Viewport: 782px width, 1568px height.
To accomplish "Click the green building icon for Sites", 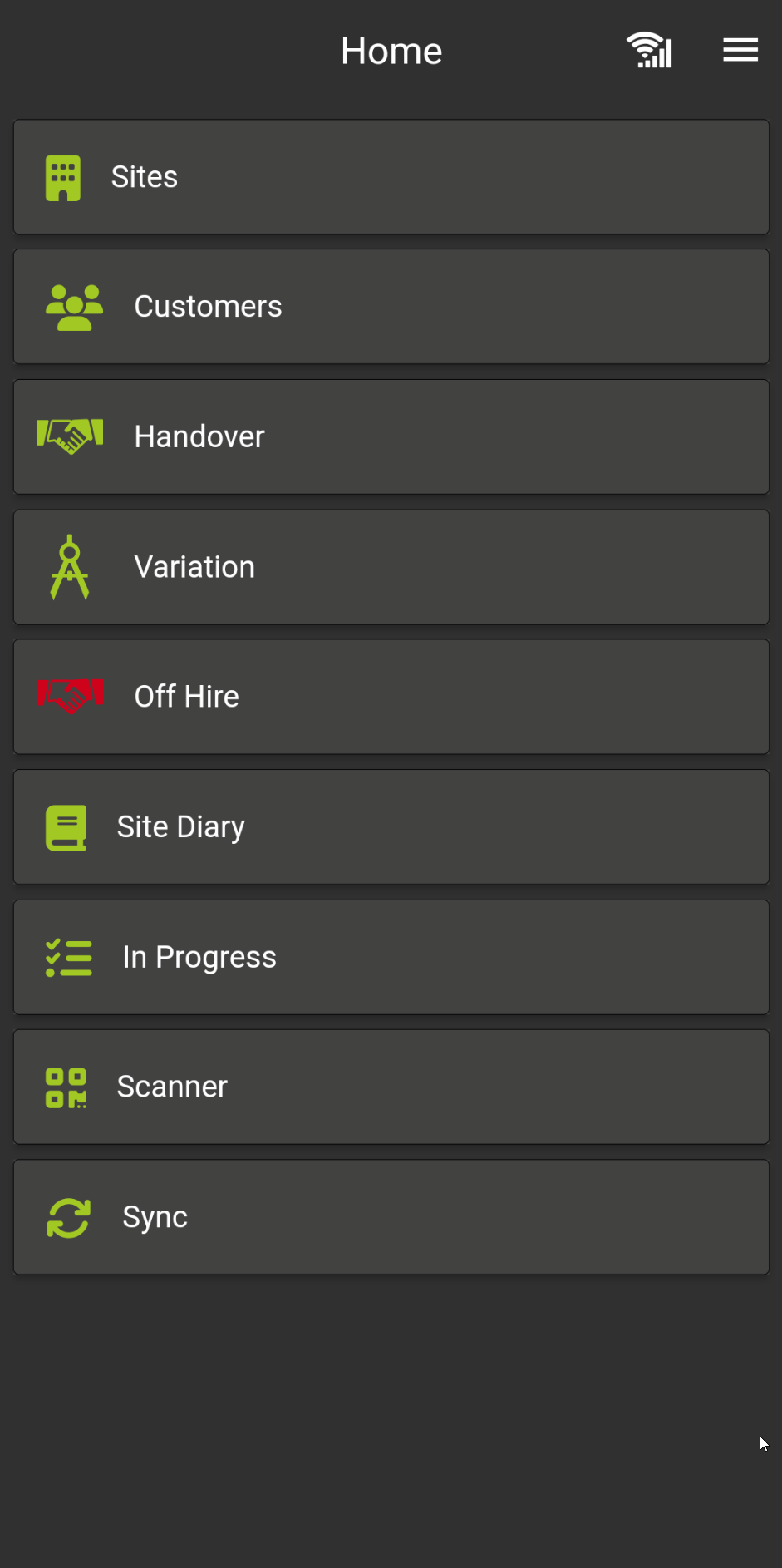I will (63, 178).
